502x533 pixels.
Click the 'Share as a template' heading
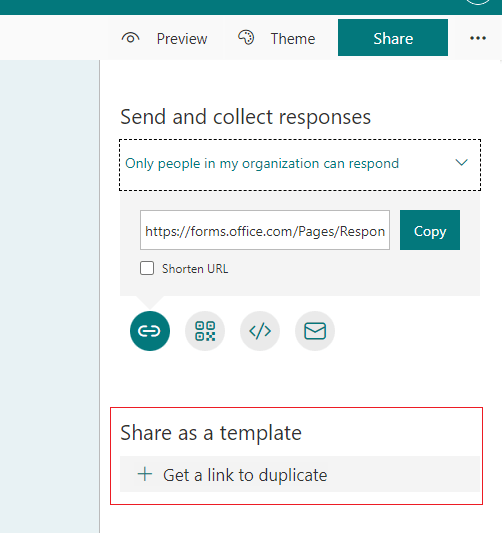click(x=211, y=433)
